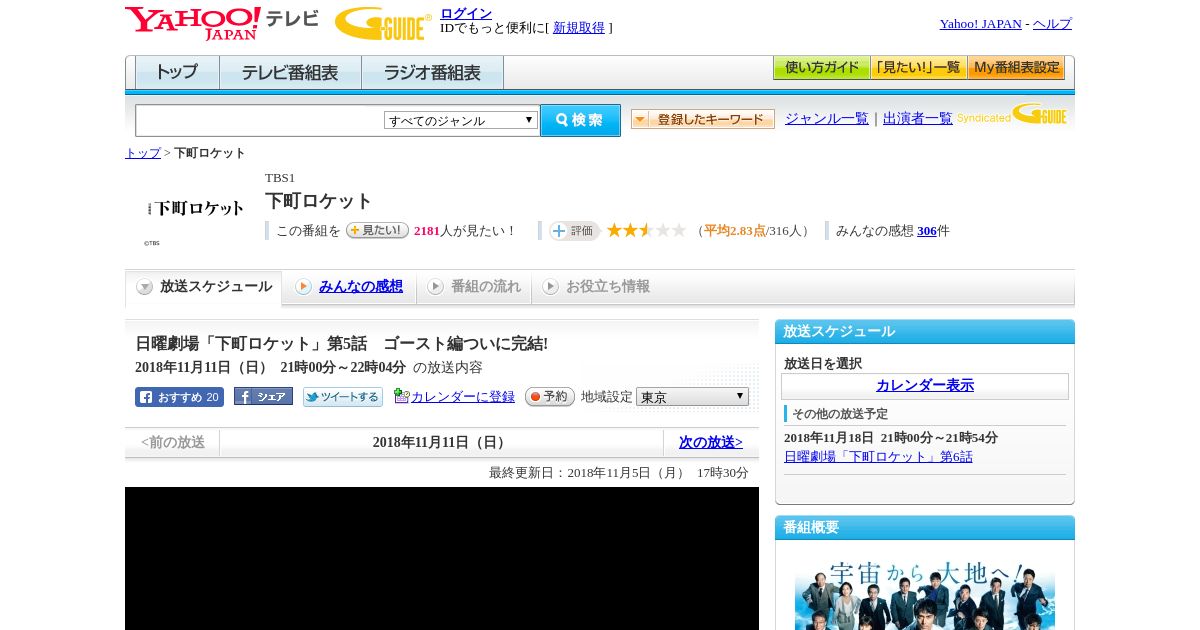Click the episode title 第5話 heading
The image size is (1200, 630).
click(341, 344)
